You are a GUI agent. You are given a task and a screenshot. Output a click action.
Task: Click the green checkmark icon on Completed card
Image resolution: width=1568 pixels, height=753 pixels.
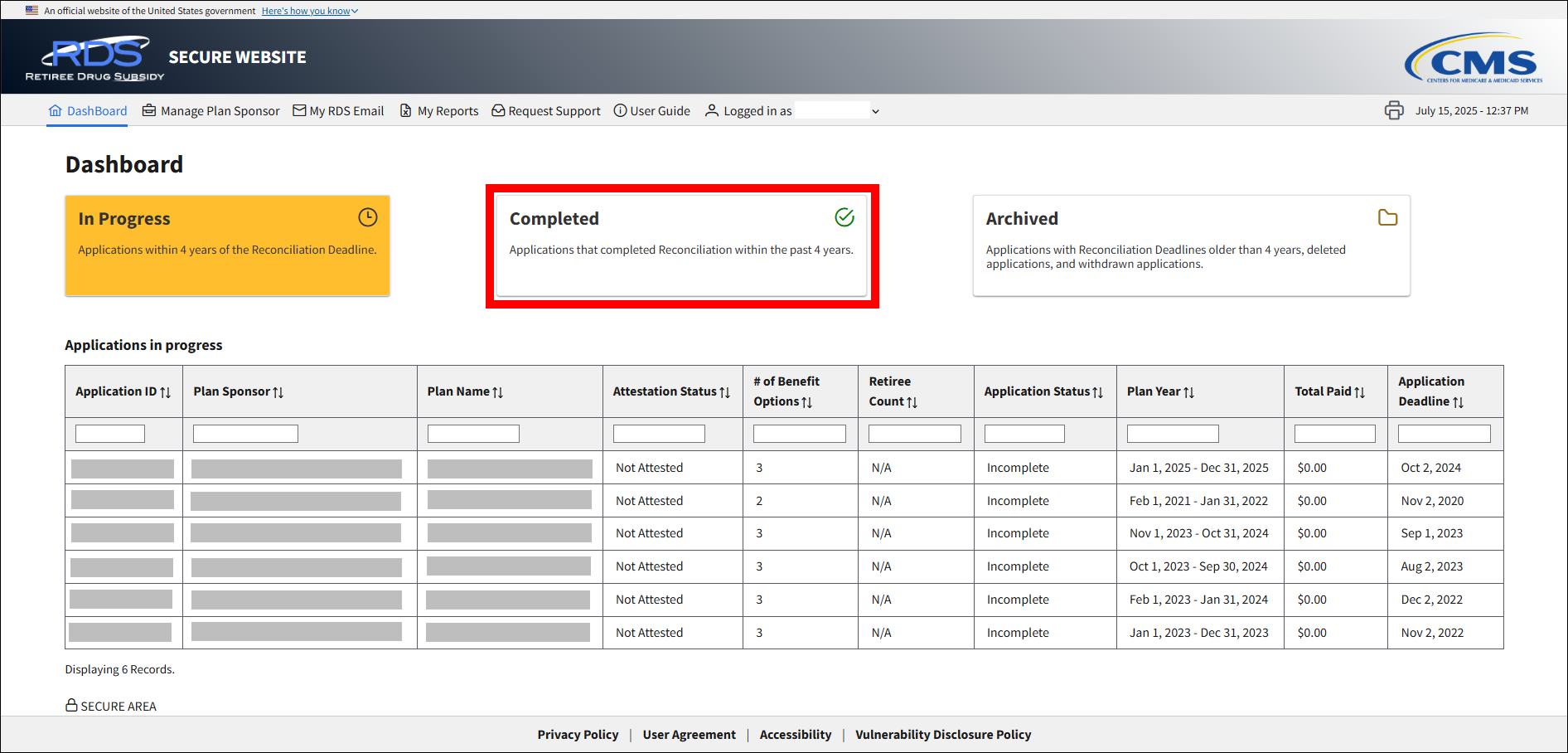tap(844, 217)
